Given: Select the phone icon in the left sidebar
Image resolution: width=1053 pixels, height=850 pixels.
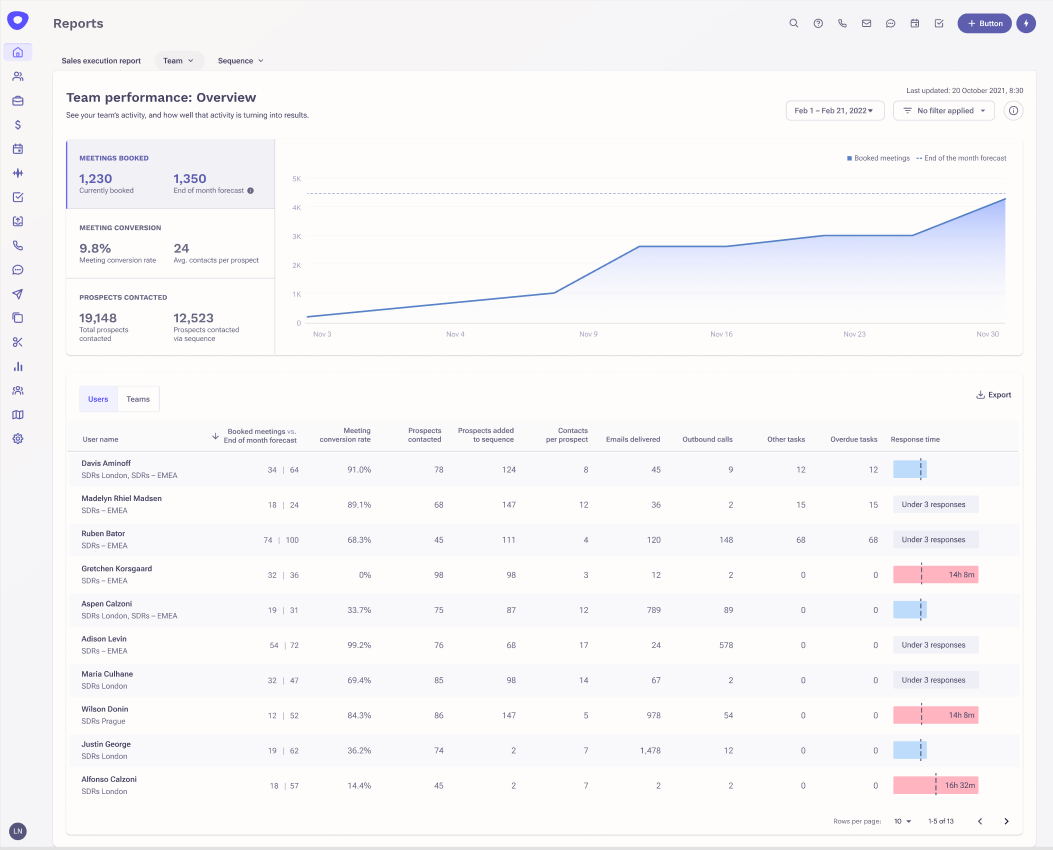Looking at the screenshot, I should 18,245.
